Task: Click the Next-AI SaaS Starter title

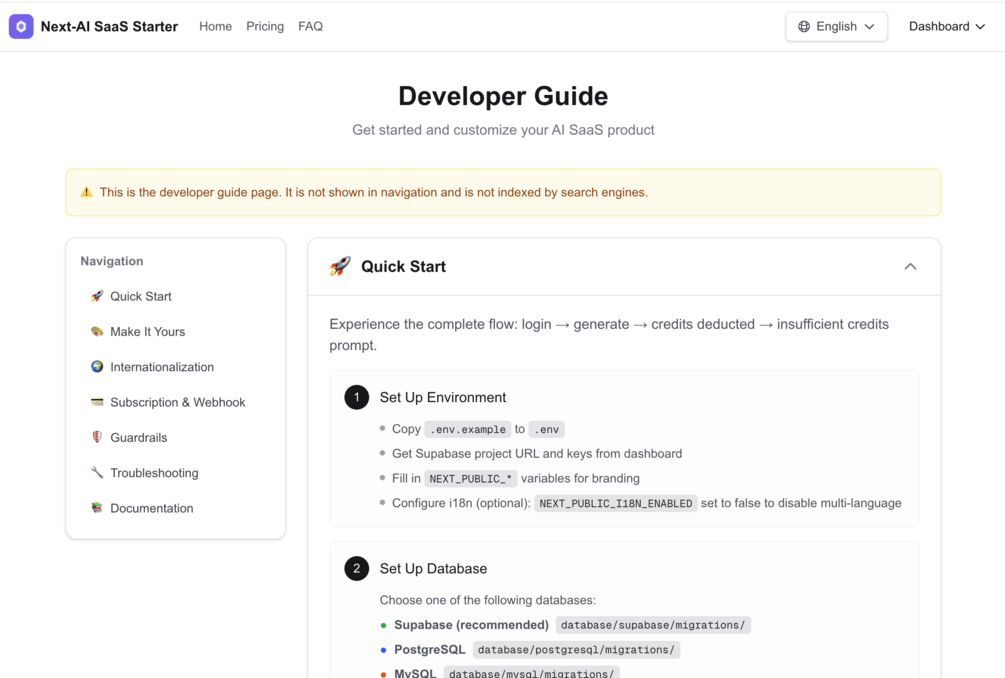Action: tap(109, 27)
